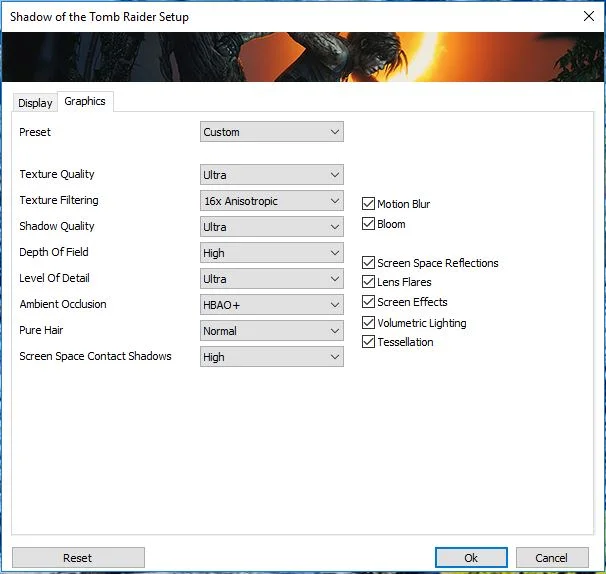The image size is (606, 574).
Task: Click the Cancel button
Action: point(552,558)
